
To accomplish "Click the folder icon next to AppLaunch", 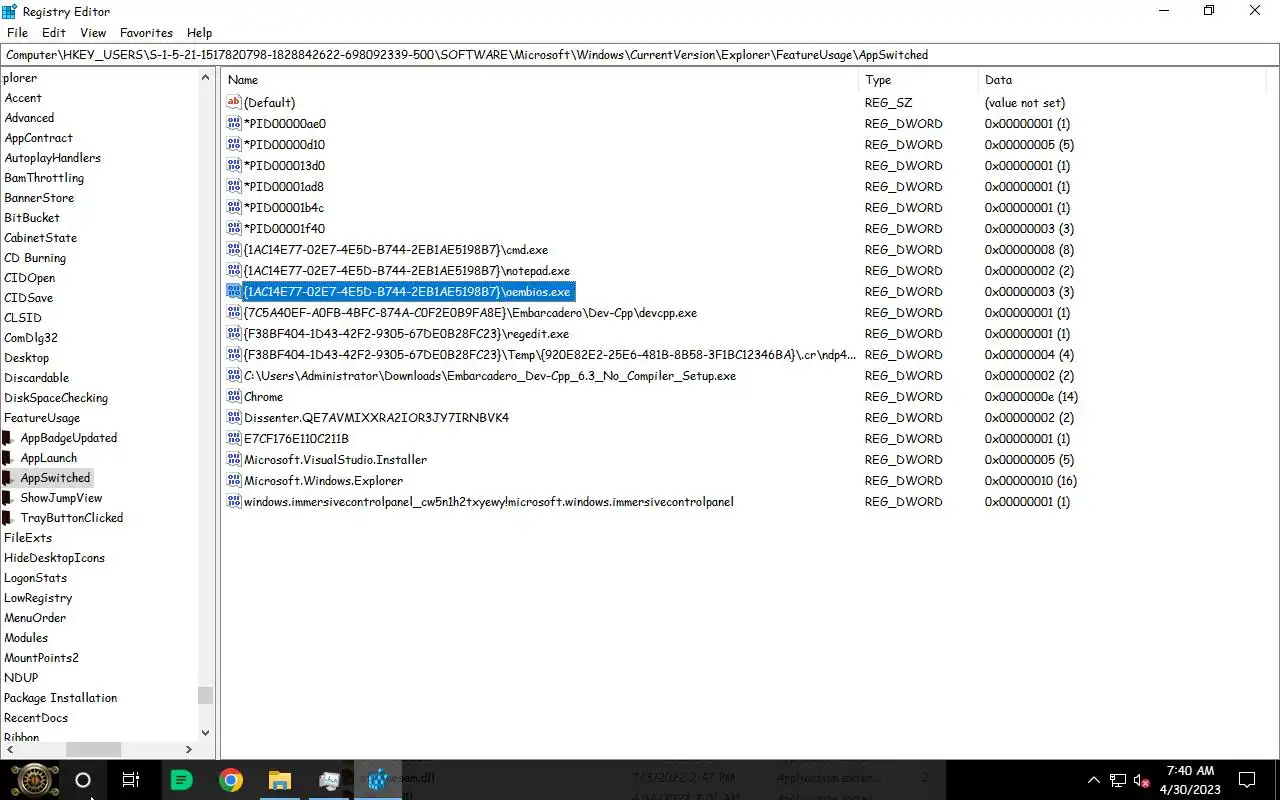I will [x=8, y=458].
